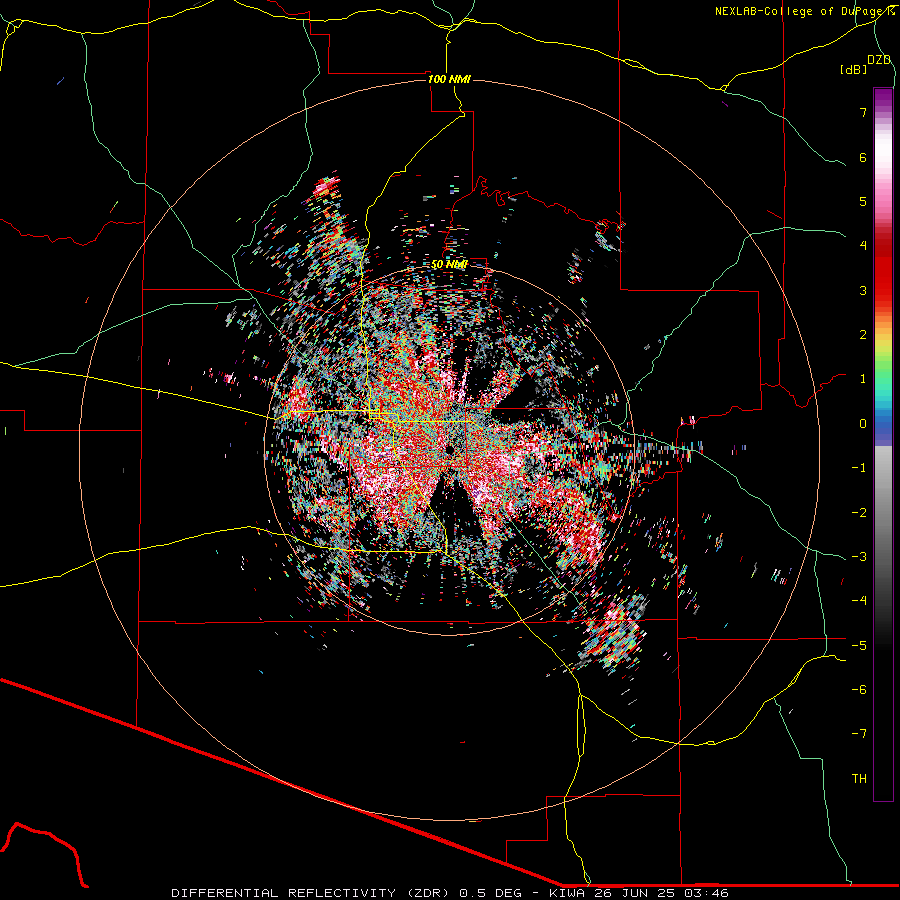This screenshot has width=900, height=900.
Task: Click the Differential Reflectivity caption at bottom
Action: (x=449, y=893)
